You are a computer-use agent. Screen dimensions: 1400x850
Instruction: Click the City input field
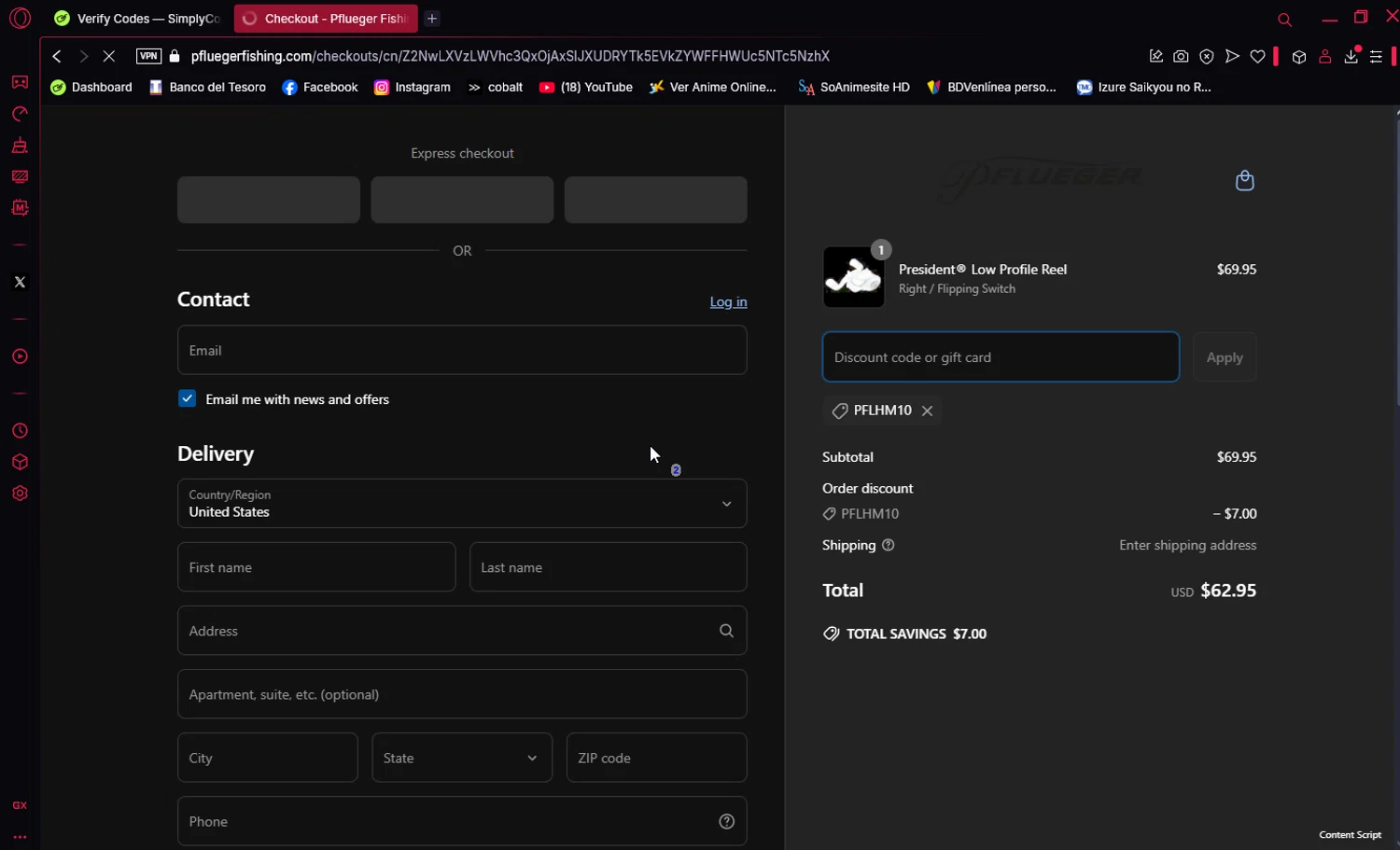268,758
